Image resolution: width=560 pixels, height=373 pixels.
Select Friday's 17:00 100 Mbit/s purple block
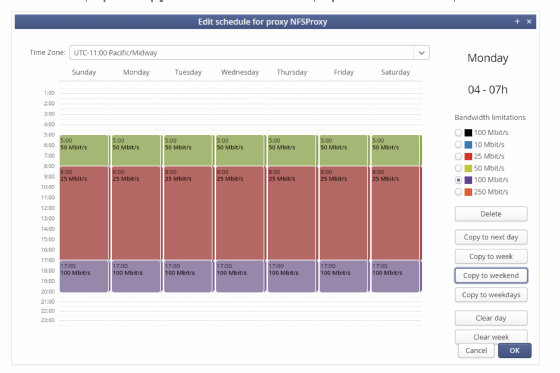[x=344, y=276]
